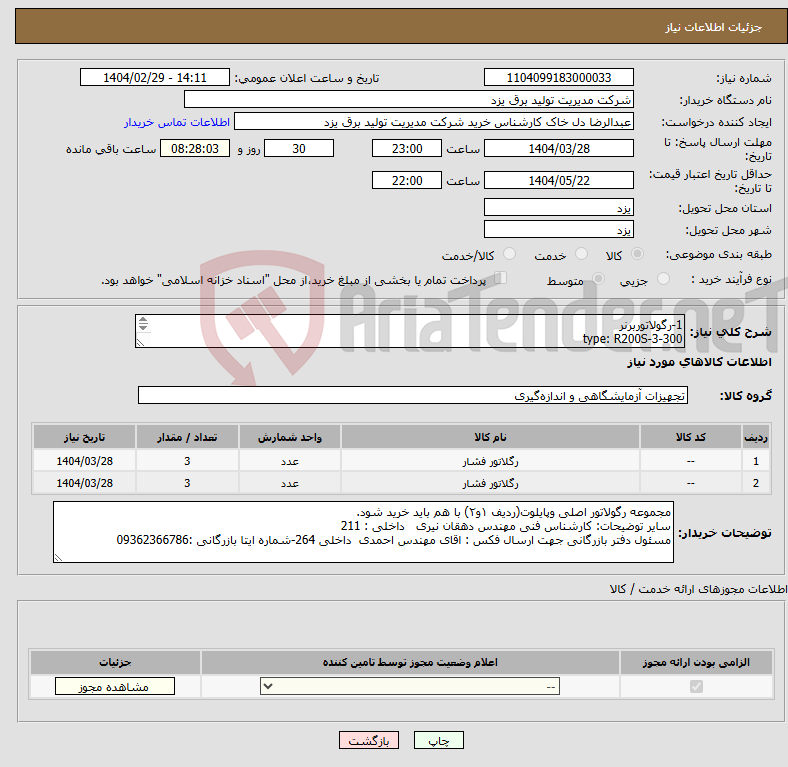The width and height of the screenshot is (788, 767).
Task: Click the 22:00 validity time field
Action: pos(407,180)
